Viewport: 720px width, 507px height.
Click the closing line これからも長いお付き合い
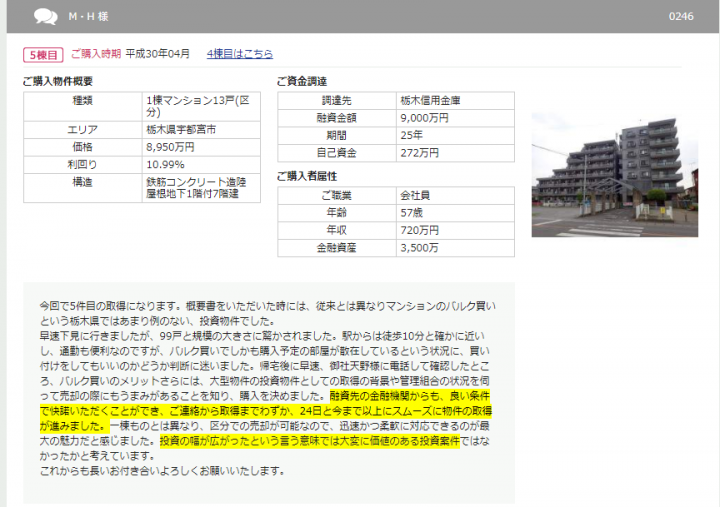click(x=162, y=471)
